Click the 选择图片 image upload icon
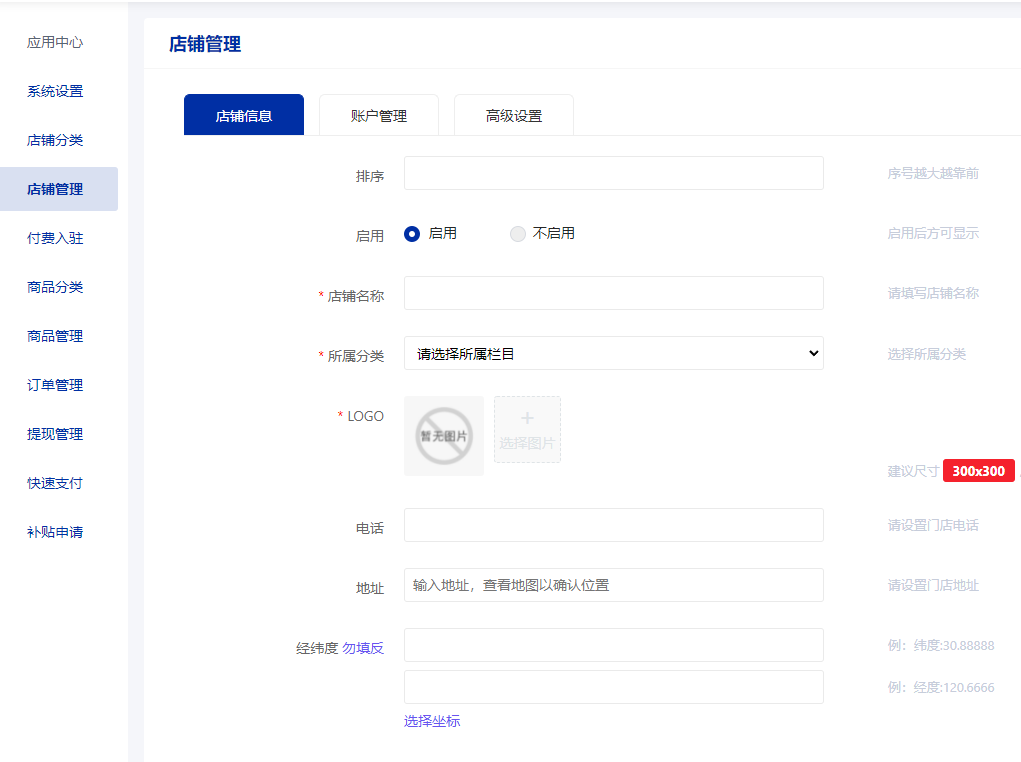Image resolution: width=1021 pixels, height=762 pixels. pyautogui.click(x=527, y=430)
